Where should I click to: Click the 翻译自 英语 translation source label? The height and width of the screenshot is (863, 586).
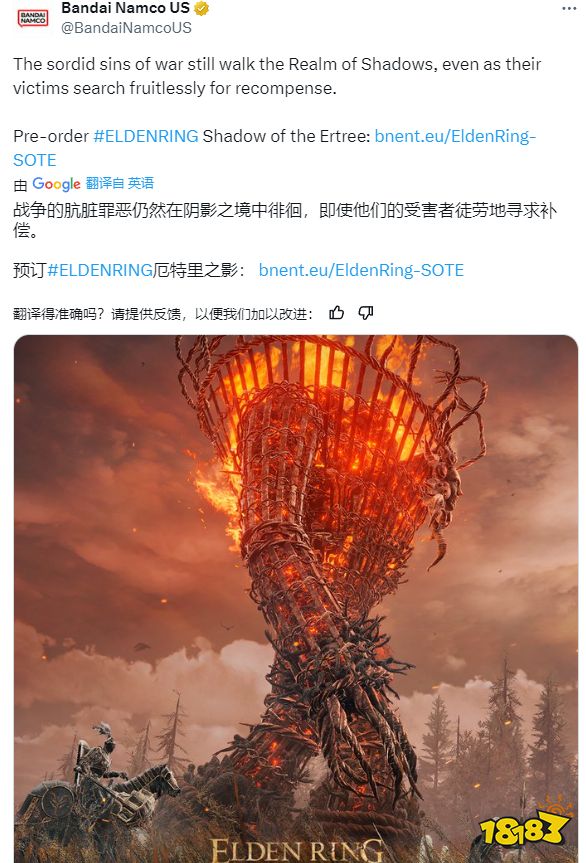point(120,183)
